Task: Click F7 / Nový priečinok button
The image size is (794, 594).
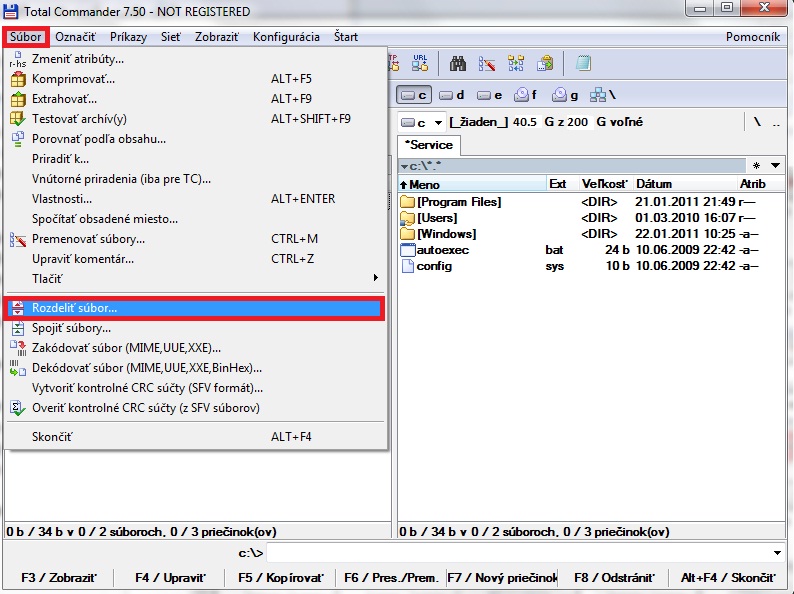Action: [x=502, y=578]
